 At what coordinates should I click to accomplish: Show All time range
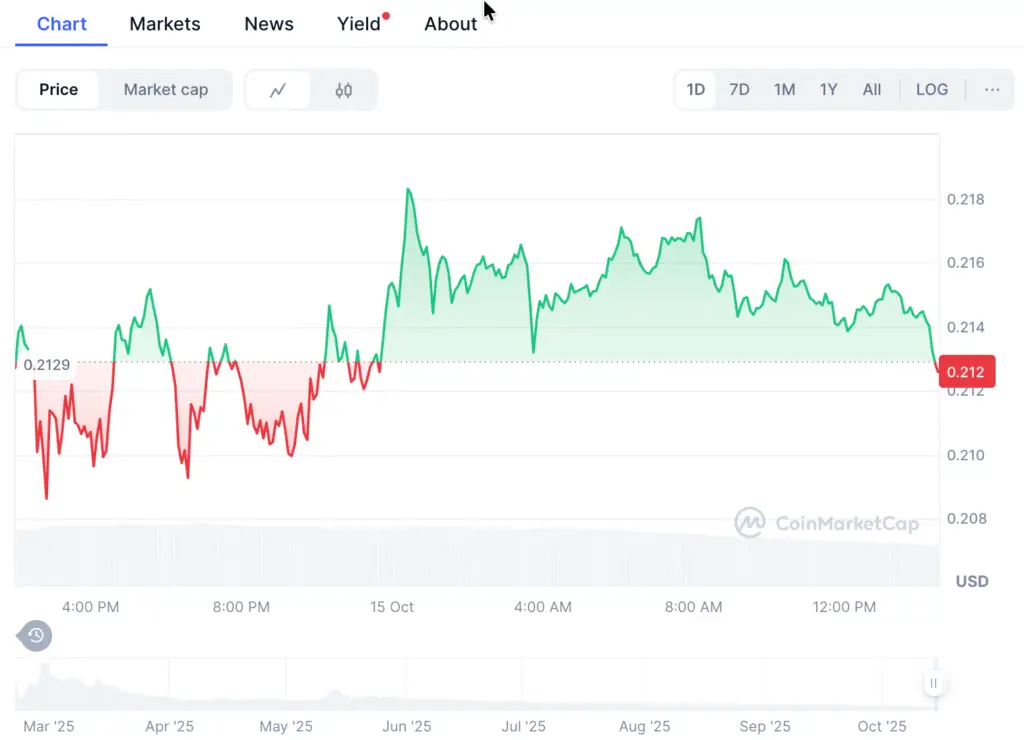(x=872, y=90)
